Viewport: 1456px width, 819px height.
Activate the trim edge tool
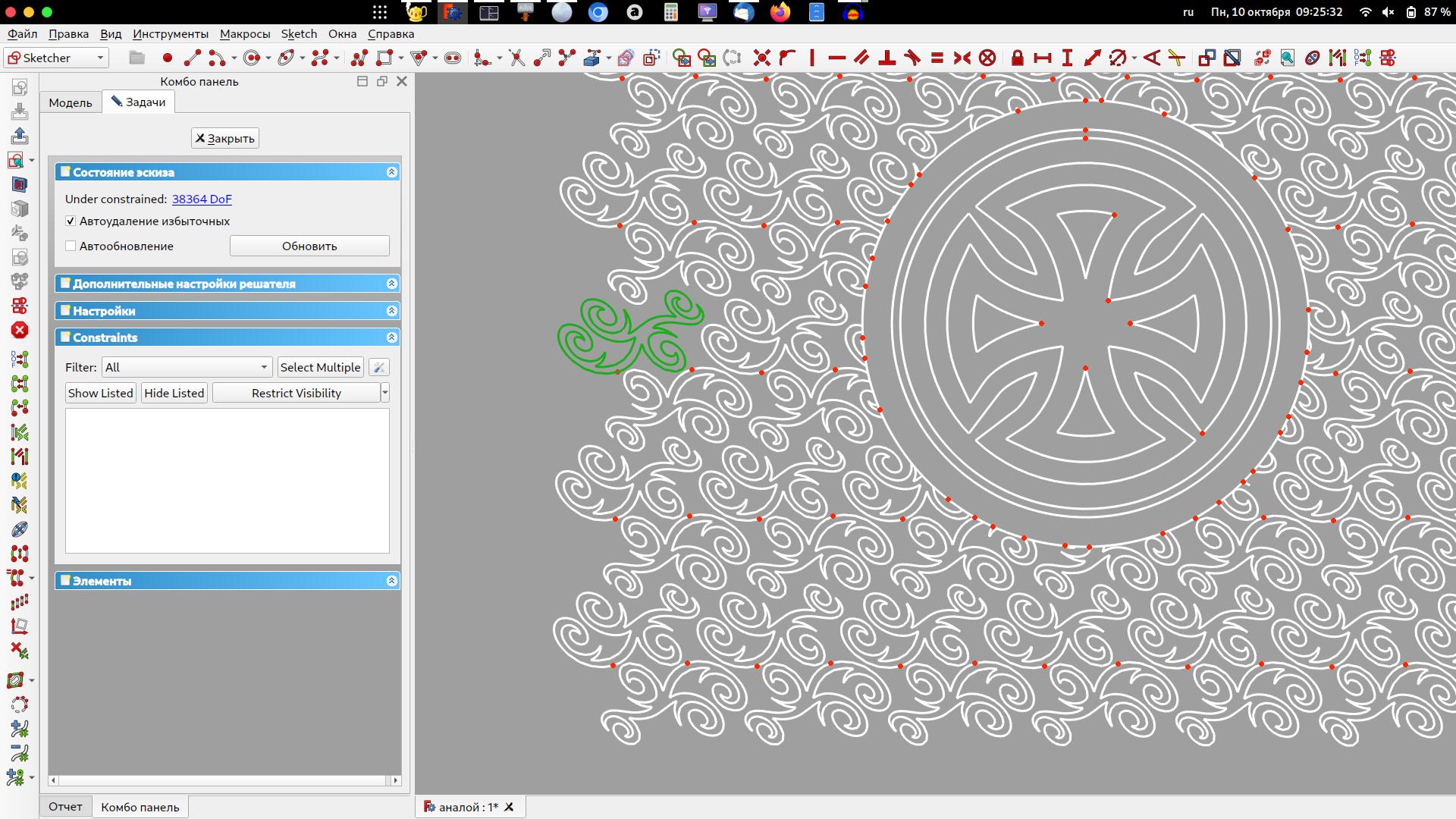click(516, 58)
